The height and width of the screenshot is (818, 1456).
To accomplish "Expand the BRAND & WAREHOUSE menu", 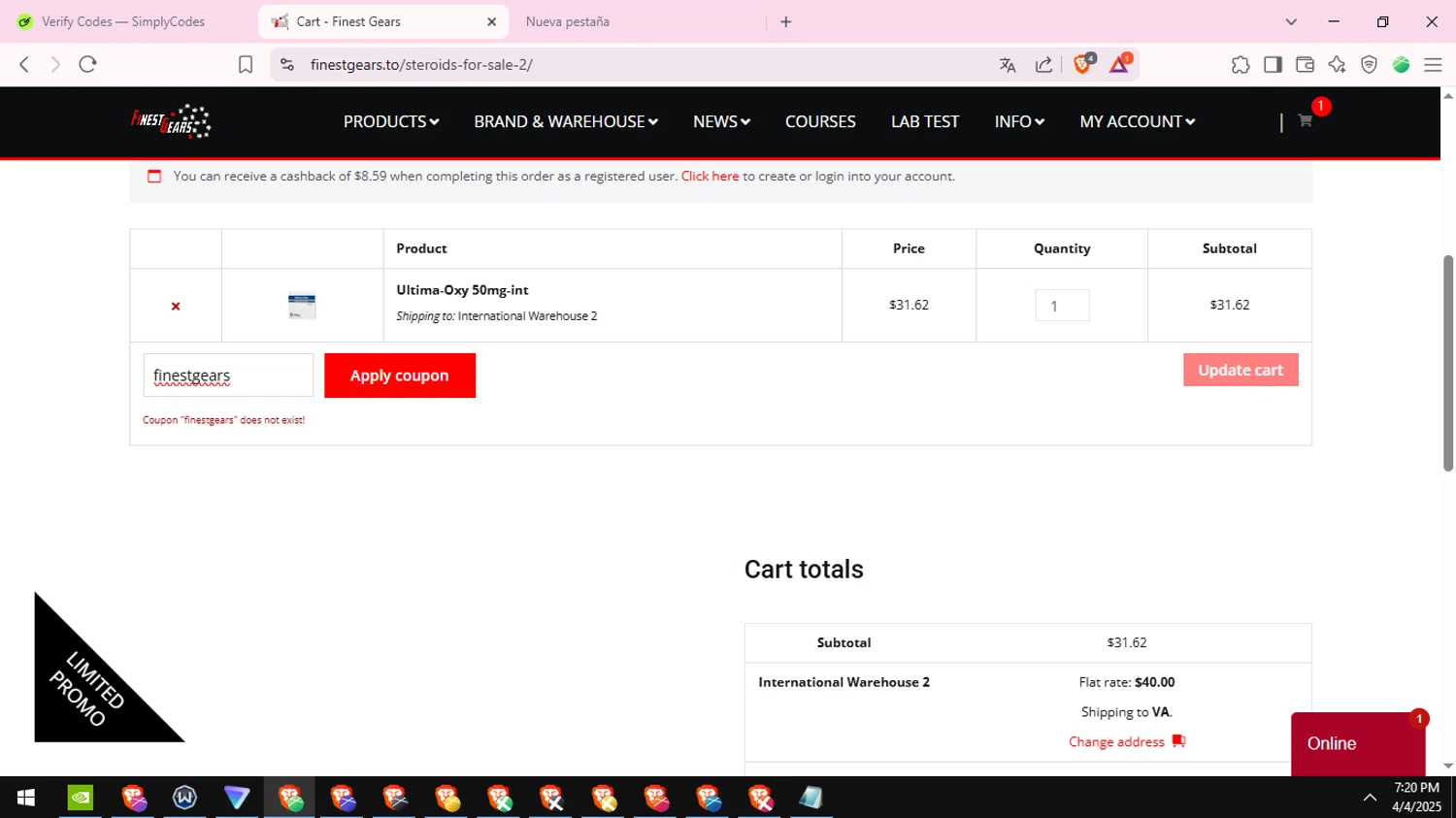I will click(x=566, y=121).
